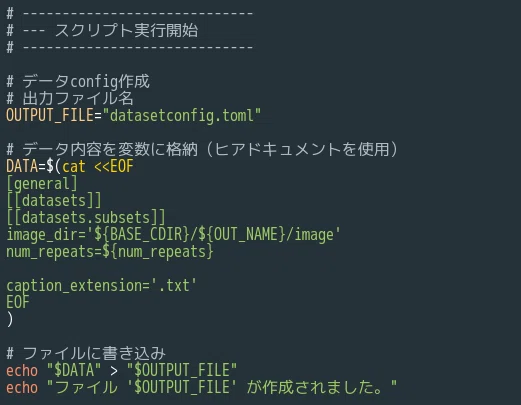This screenshot has width=521, height=405.
Task: Click the num_repeats assignment line
Action: coord(110,251)
